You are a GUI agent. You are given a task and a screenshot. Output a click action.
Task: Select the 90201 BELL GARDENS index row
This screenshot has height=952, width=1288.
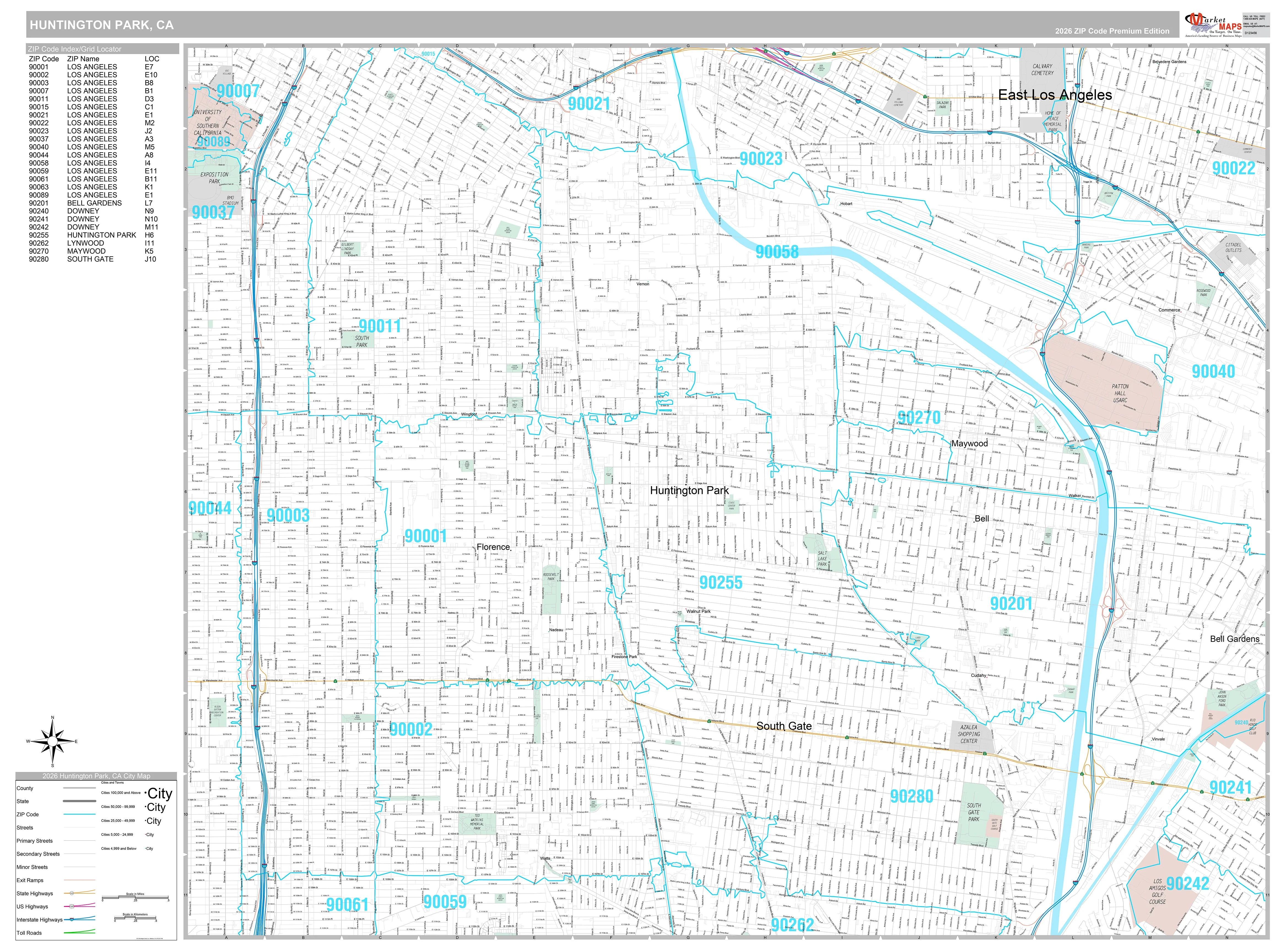[94, 203]
